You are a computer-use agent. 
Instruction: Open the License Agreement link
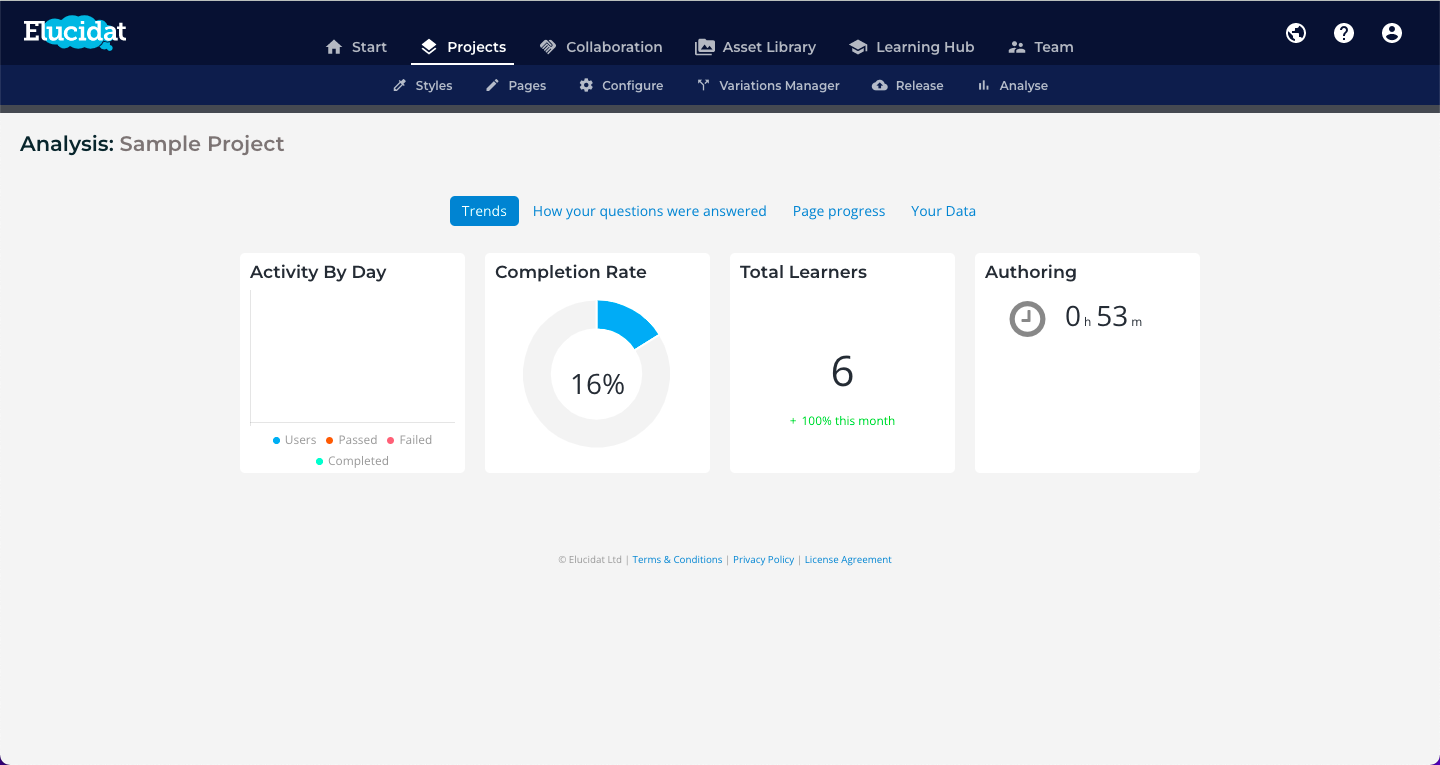(x=848, y=560)
